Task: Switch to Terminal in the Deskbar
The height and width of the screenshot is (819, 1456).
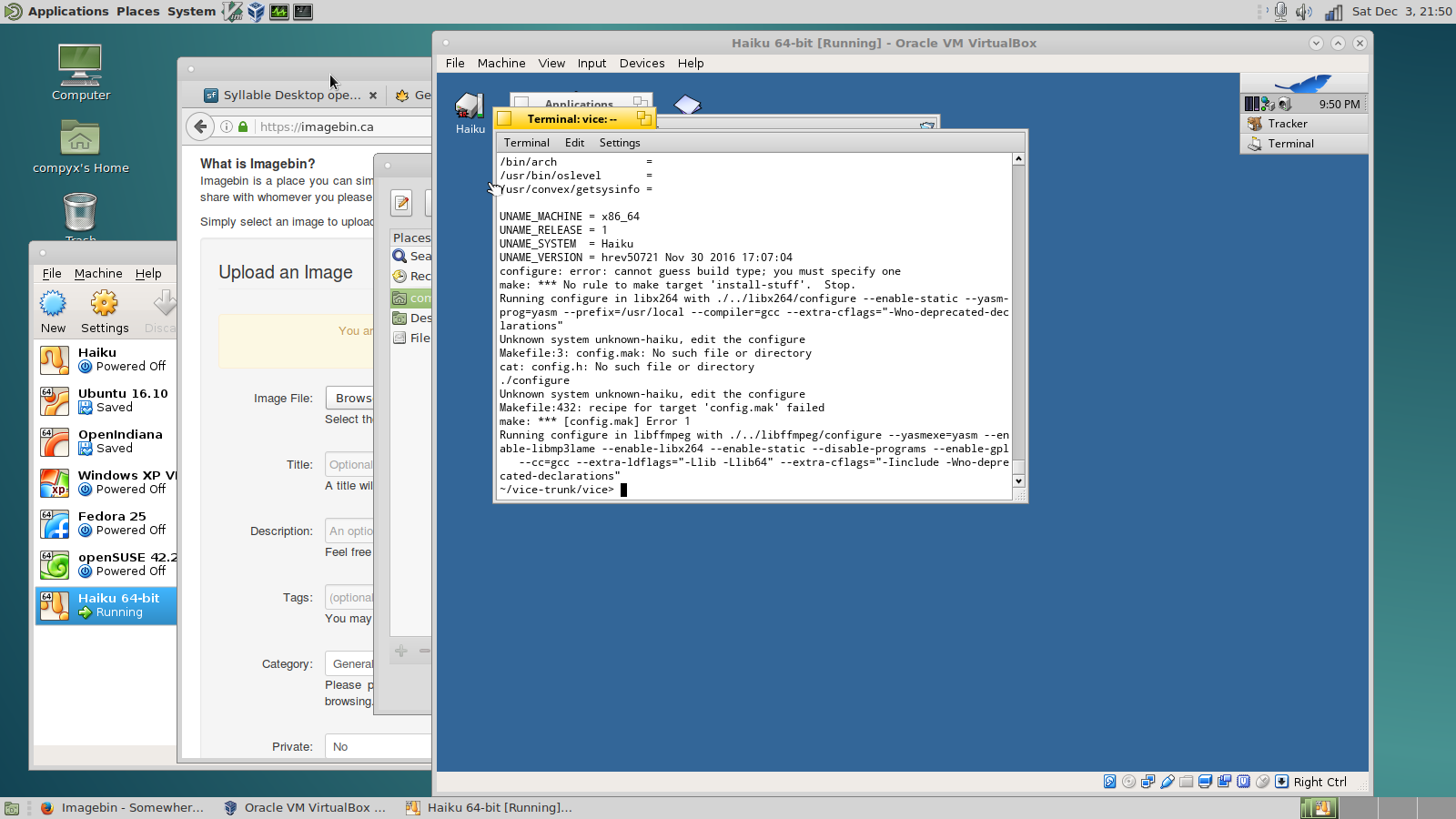Action: click(1304, 144)
